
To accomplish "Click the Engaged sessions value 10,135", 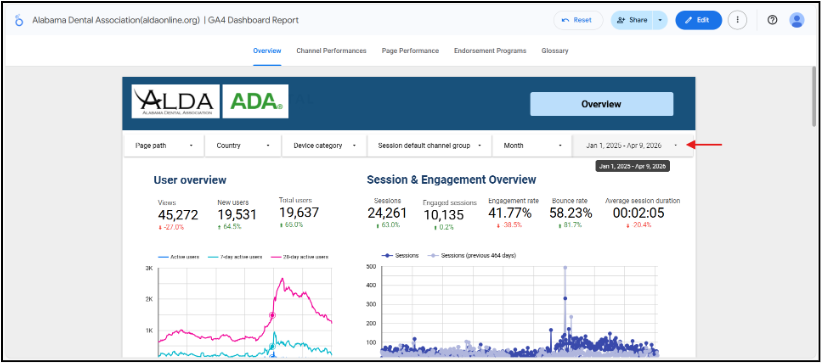I will tap(443, 215).
